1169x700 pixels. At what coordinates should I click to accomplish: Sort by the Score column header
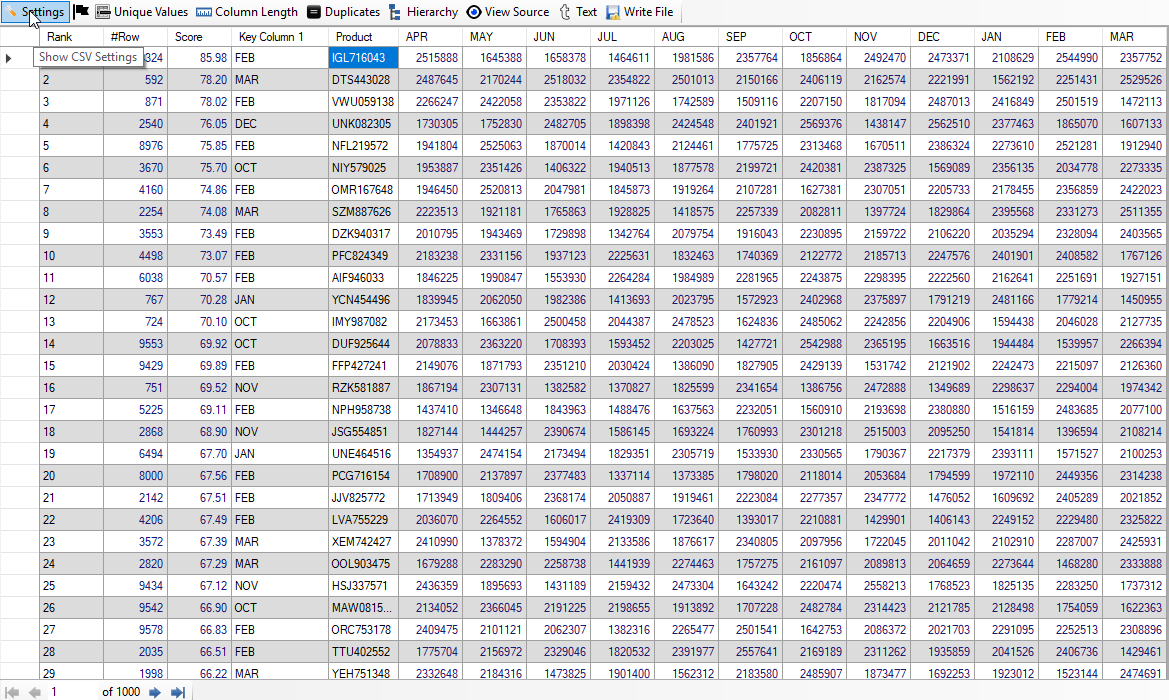(198, 37)
